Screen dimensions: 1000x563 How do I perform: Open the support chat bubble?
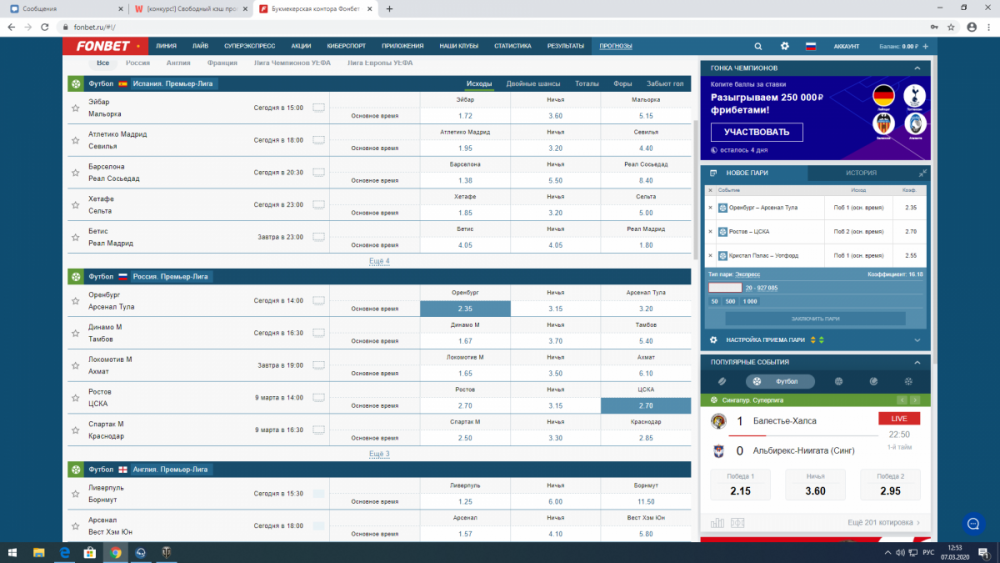(972, 523)
